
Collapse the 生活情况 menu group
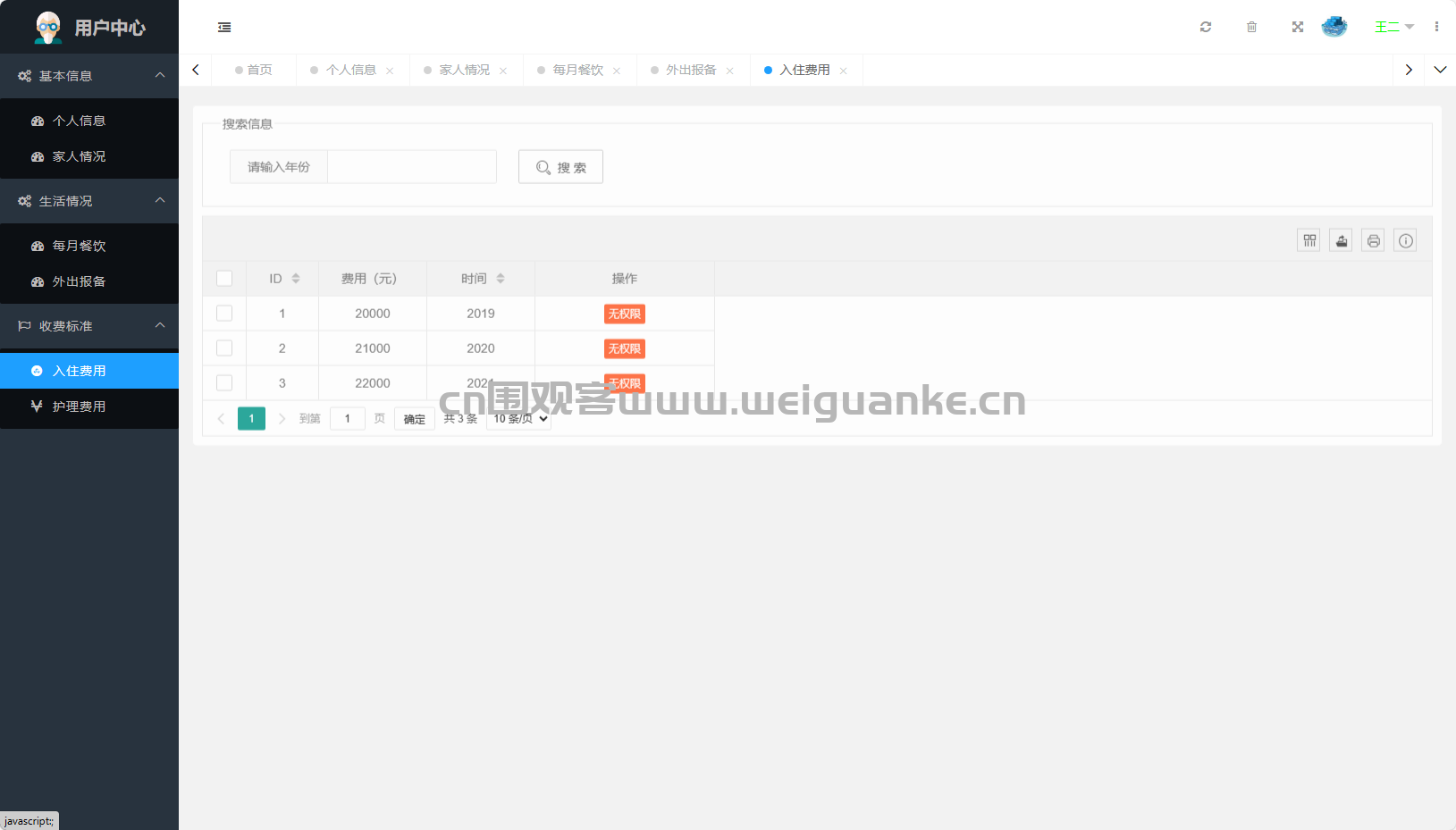tap(89, 201)
